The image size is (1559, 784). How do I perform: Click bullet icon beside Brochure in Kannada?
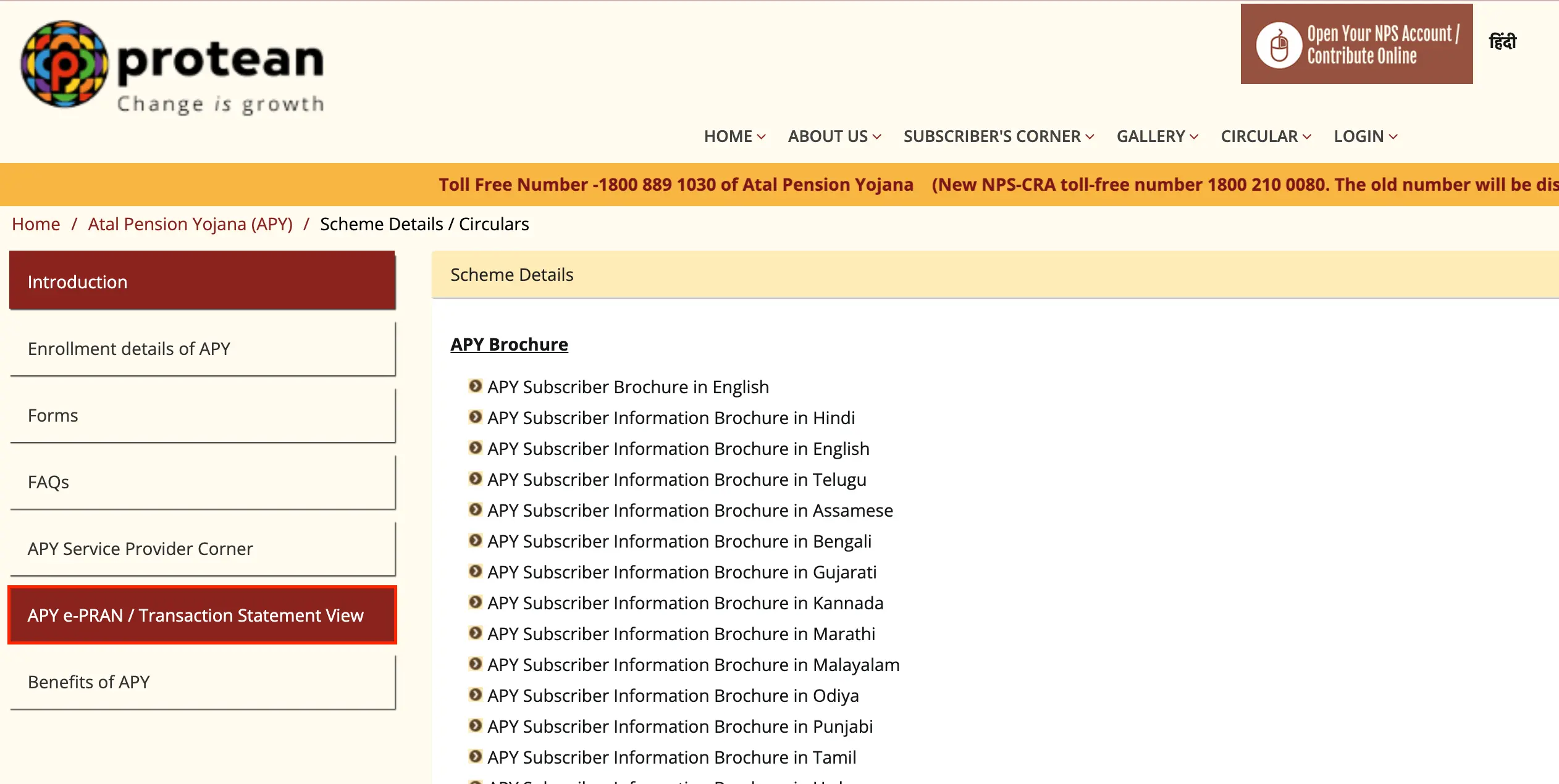[475, 603]
